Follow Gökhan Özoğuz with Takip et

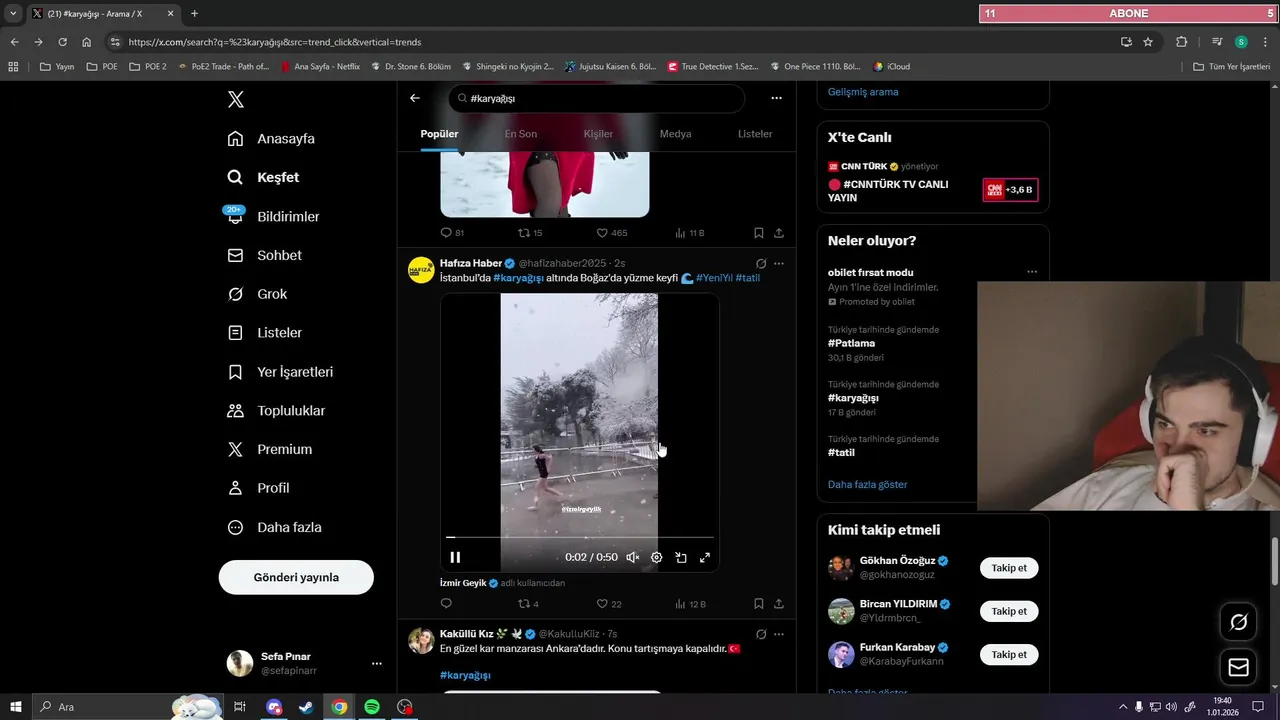tap(1009, 568)
